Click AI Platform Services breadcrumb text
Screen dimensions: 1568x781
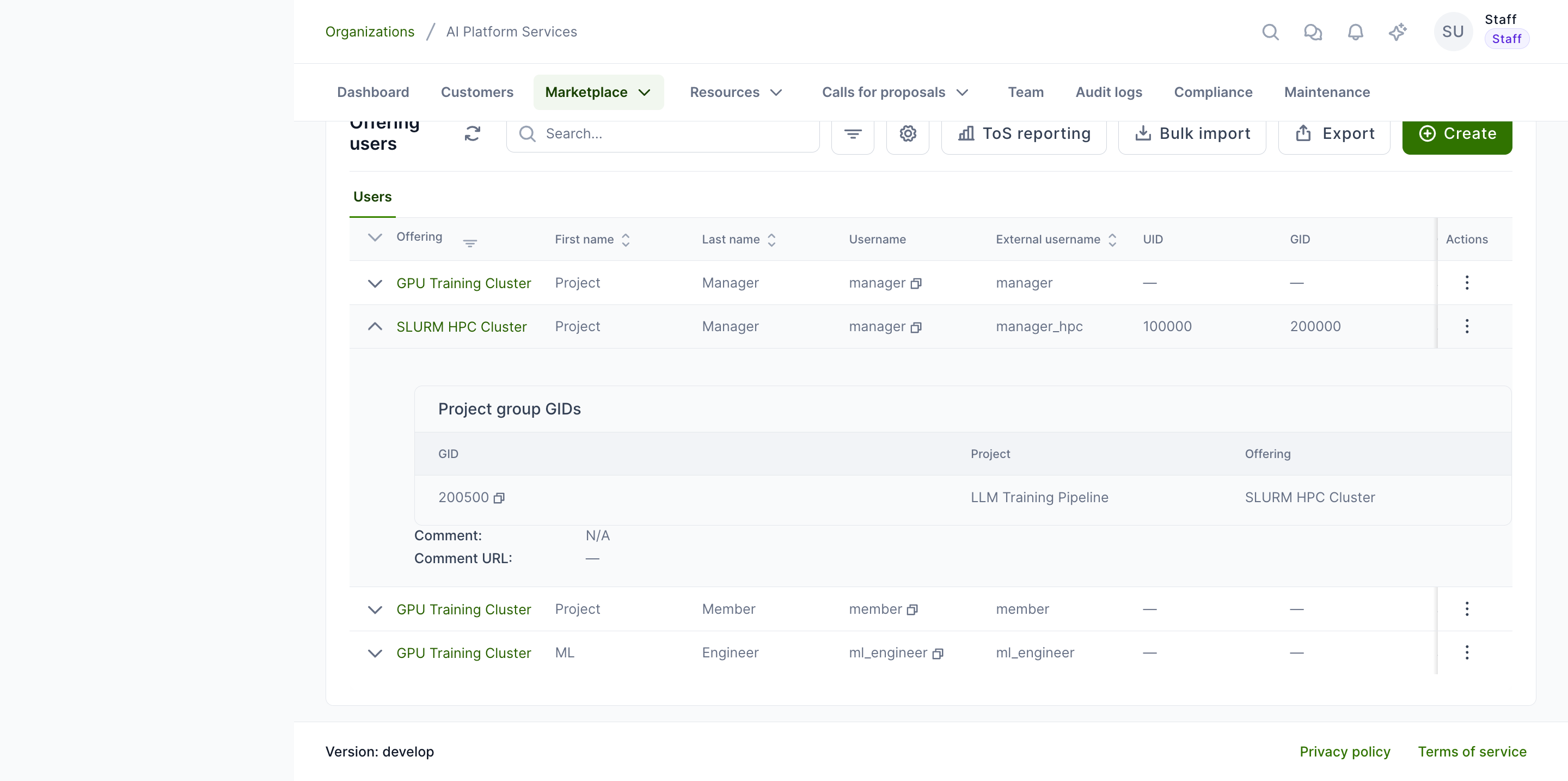pyautogui.click(x=511, y=32)
